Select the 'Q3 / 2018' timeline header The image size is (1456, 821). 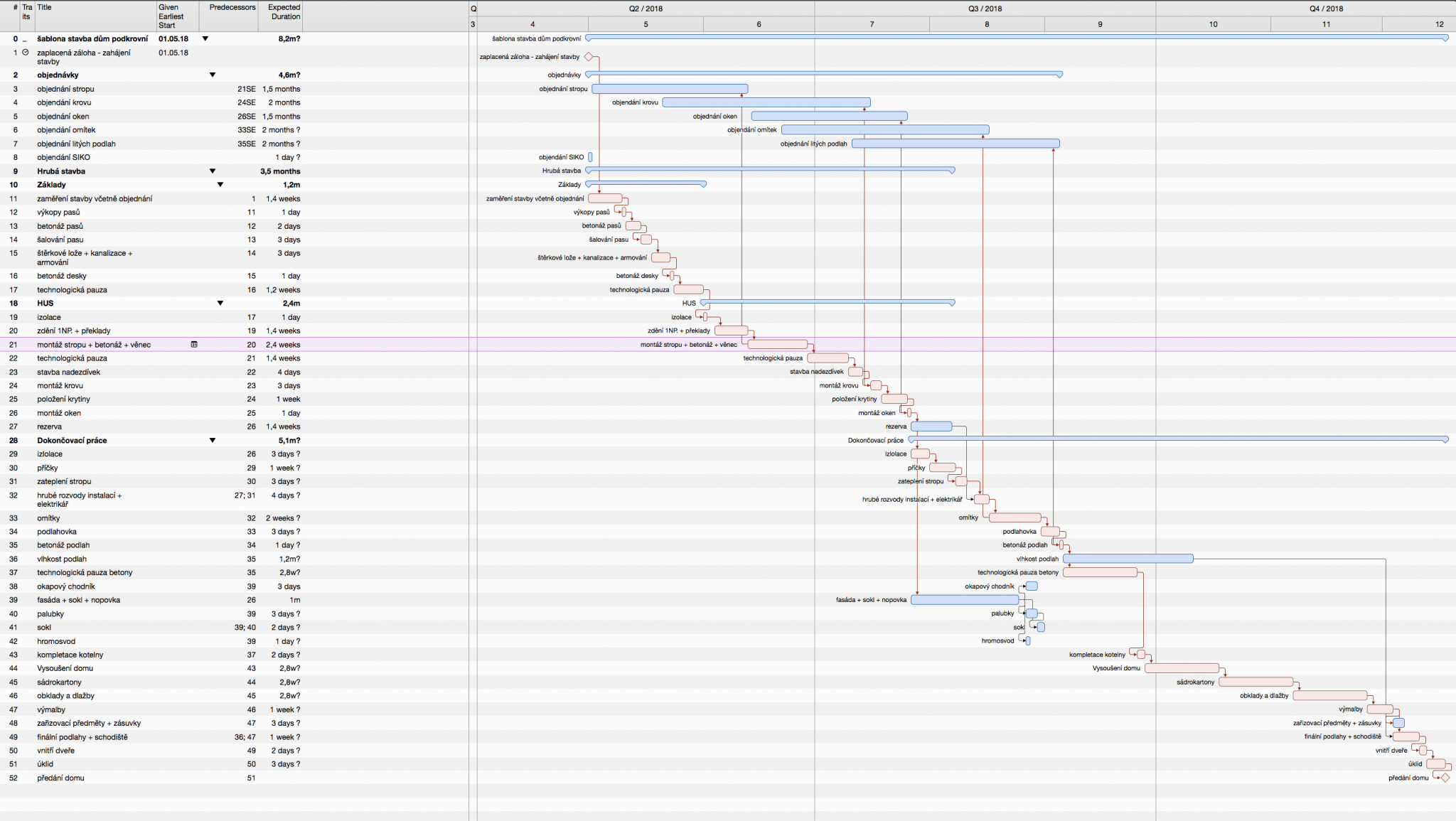coord(985,9)
